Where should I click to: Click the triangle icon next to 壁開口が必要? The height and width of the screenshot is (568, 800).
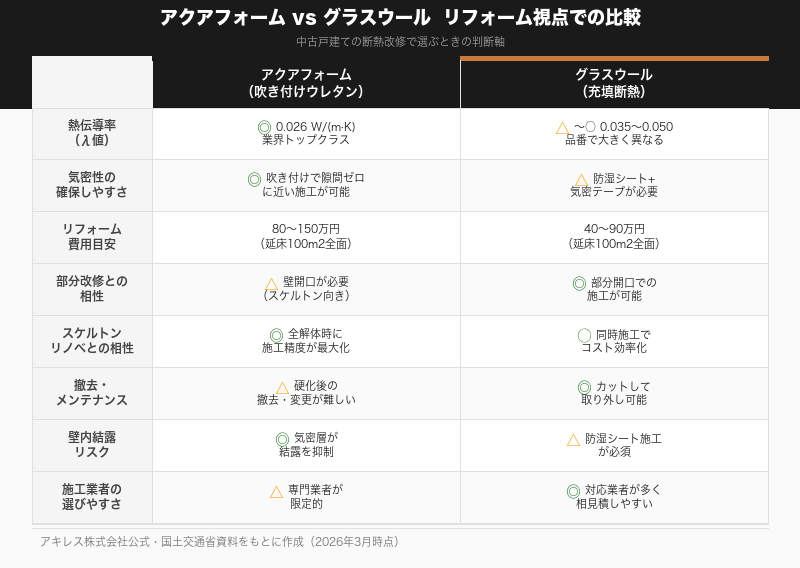tap(271, 283)
